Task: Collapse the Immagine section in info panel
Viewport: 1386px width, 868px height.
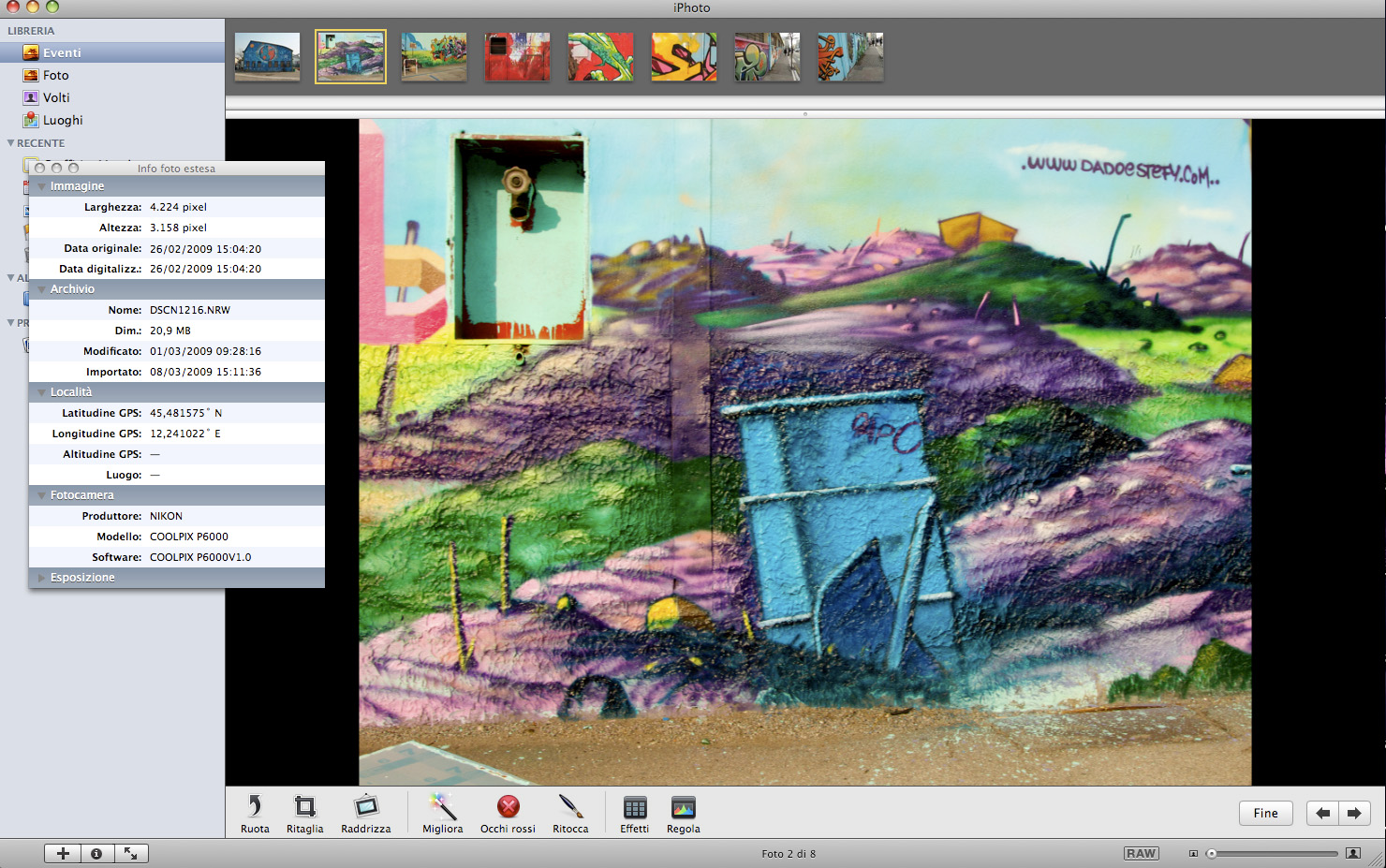Action: [x=41, y=186]
